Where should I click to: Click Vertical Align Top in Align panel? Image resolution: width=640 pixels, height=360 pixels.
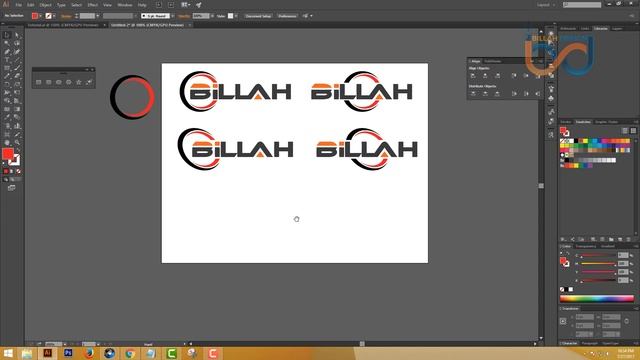(x=514, y=76)
